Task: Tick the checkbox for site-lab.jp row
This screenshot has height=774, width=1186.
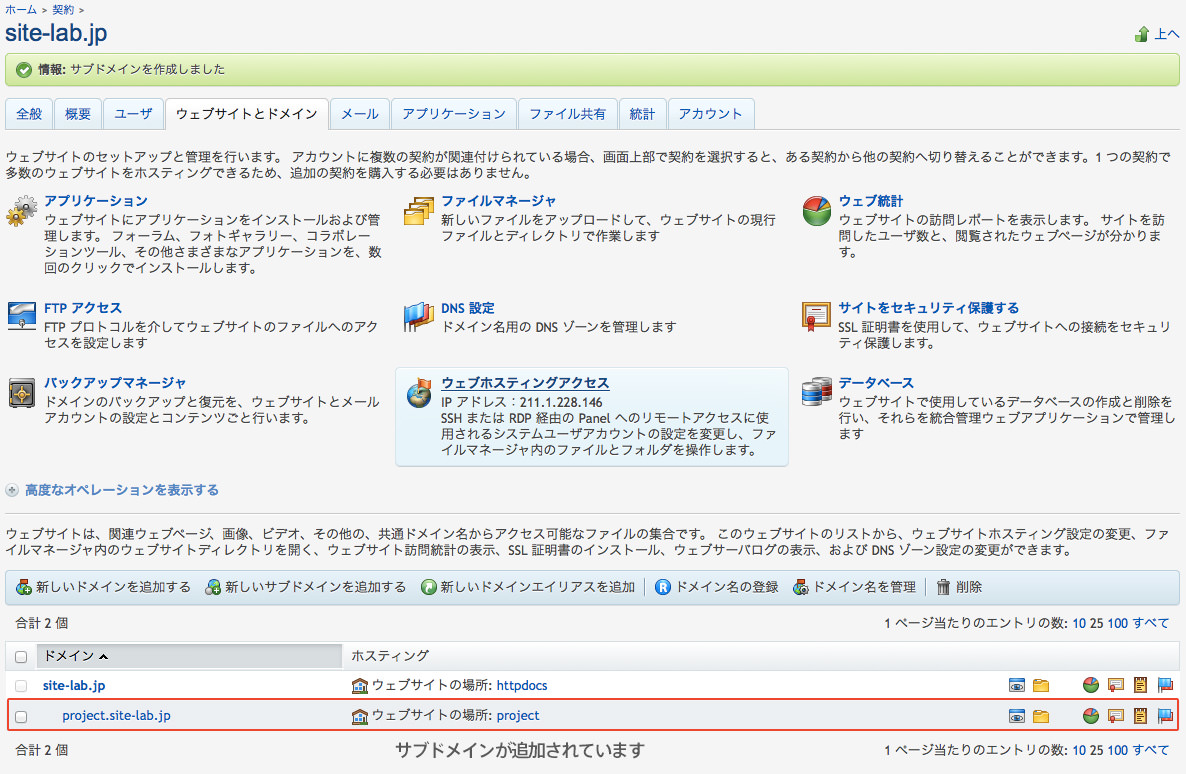Action: 21,686
